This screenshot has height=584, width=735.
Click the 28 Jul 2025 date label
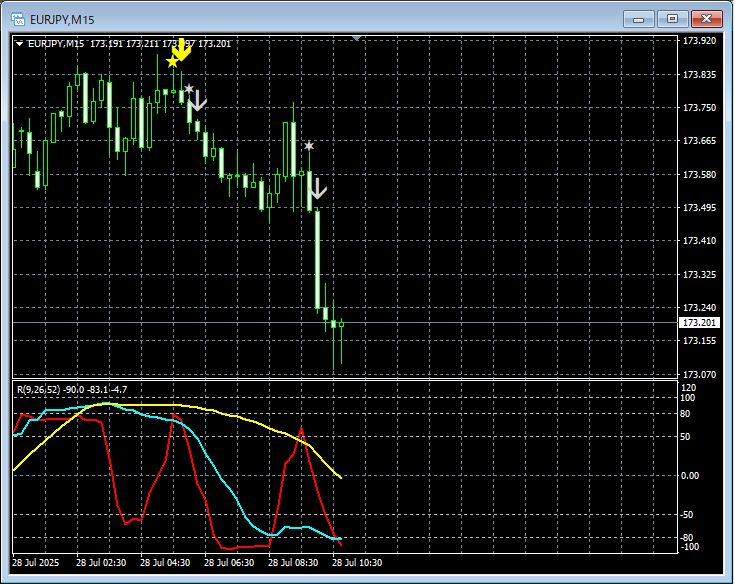(x=36, y=562)
